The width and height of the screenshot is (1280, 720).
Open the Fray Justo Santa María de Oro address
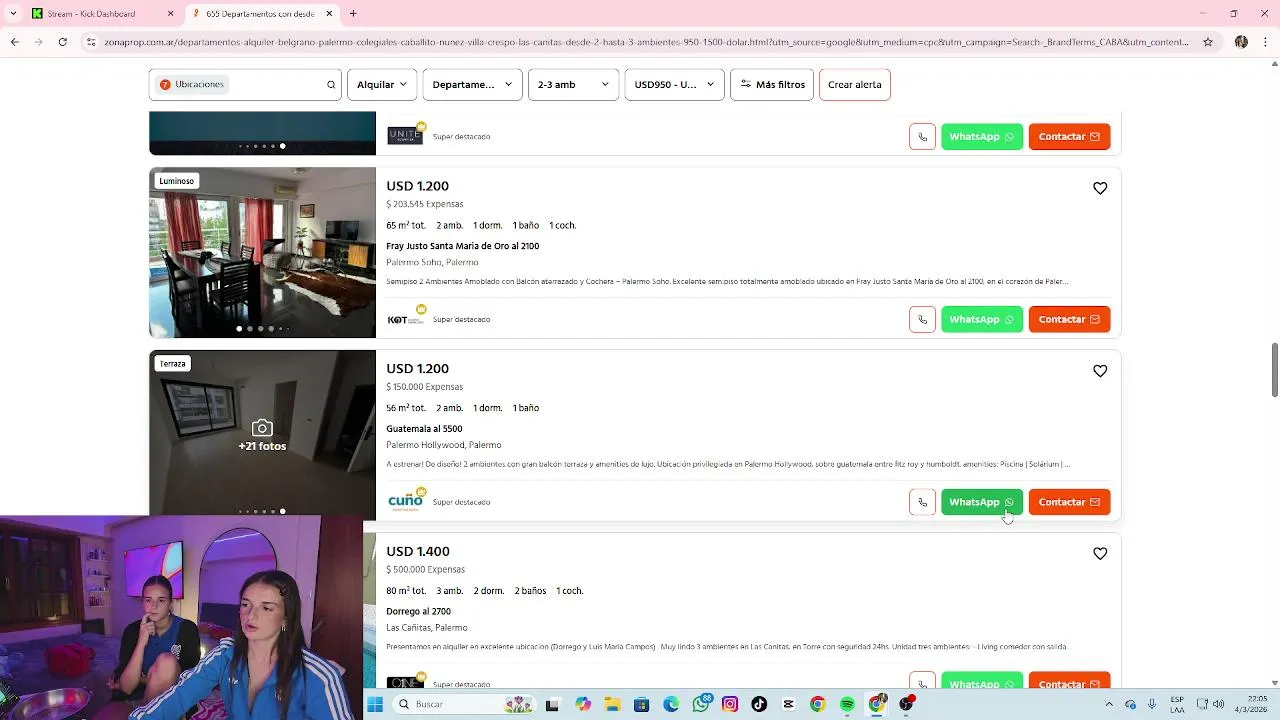(462, 246)
